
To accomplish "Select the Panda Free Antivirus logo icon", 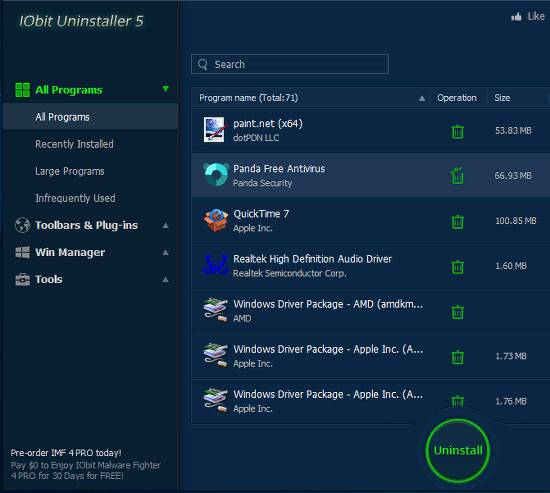I will pos(216,174).
